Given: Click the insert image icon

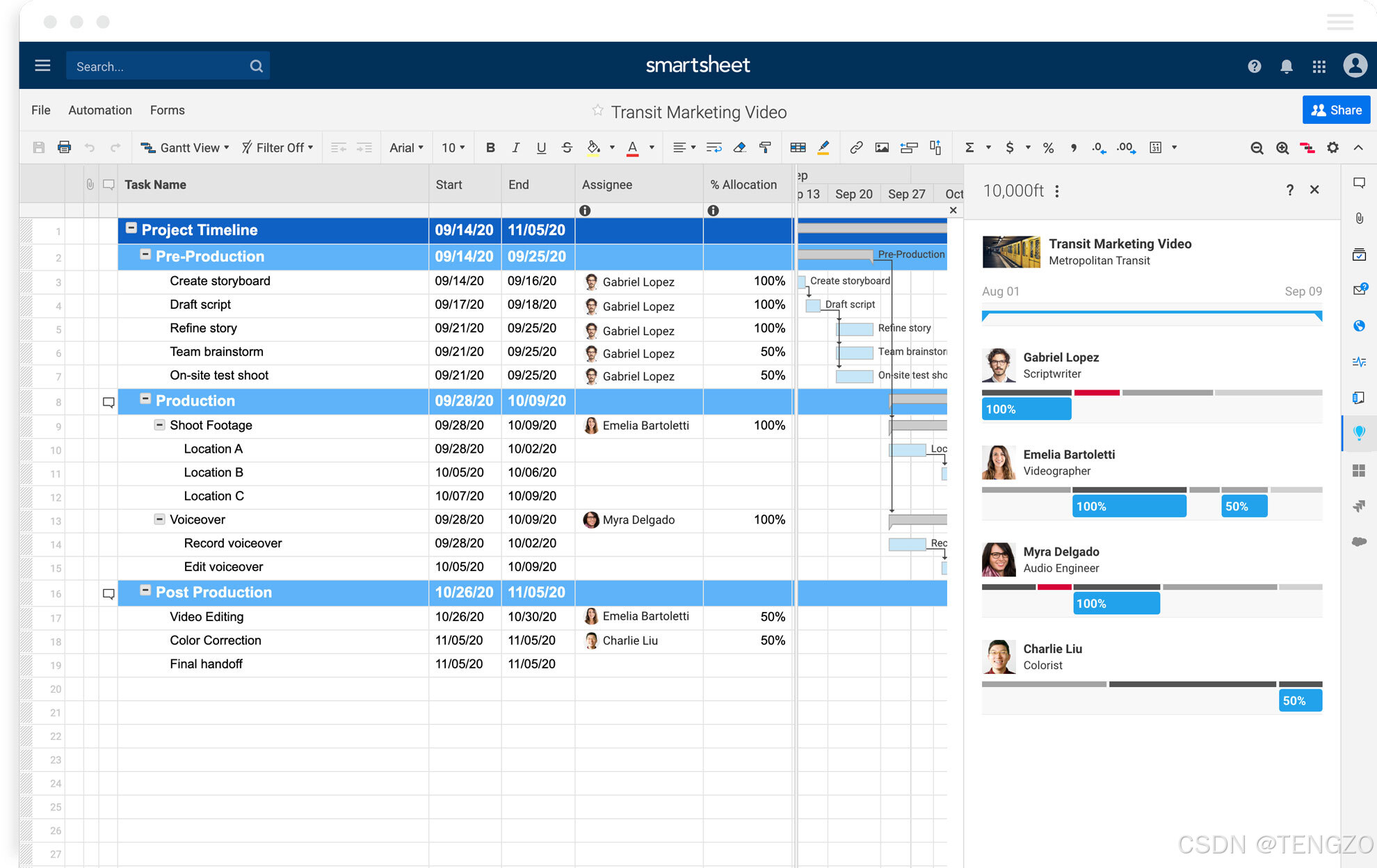Looking at the screenshot, I should pos(882,147).
